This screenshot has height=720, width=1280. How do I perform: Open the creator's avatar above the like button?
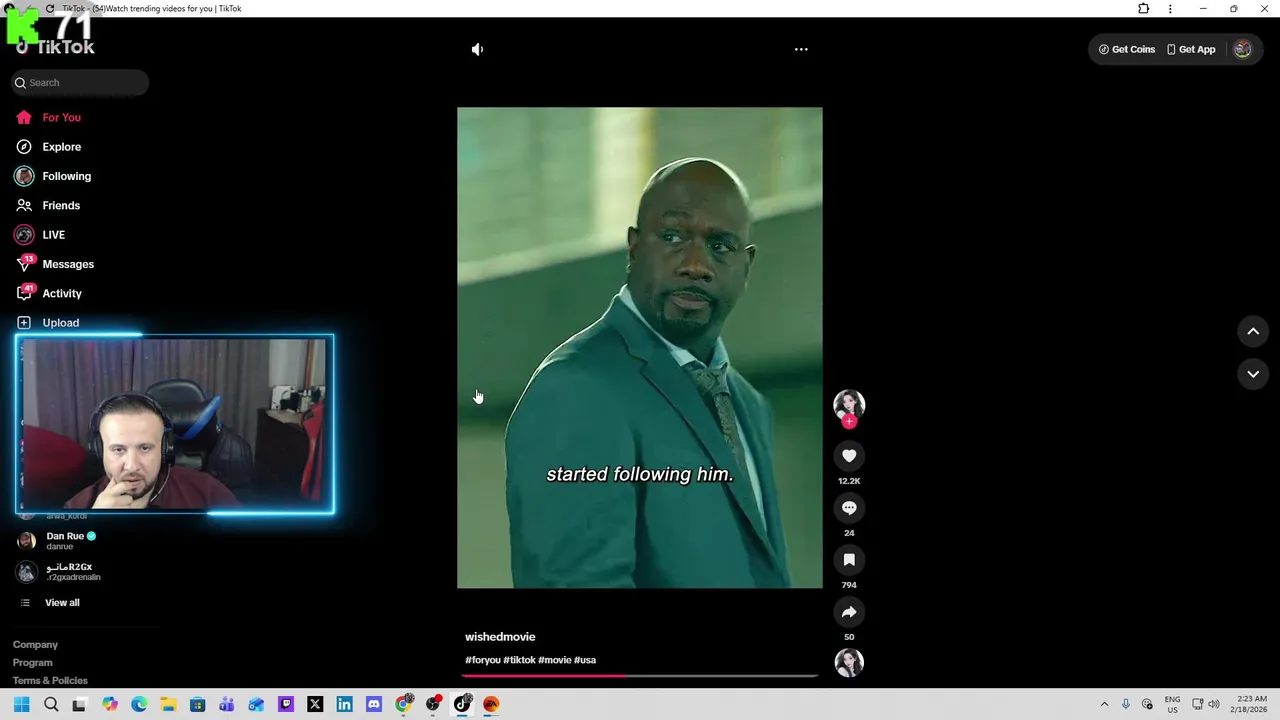849,403
